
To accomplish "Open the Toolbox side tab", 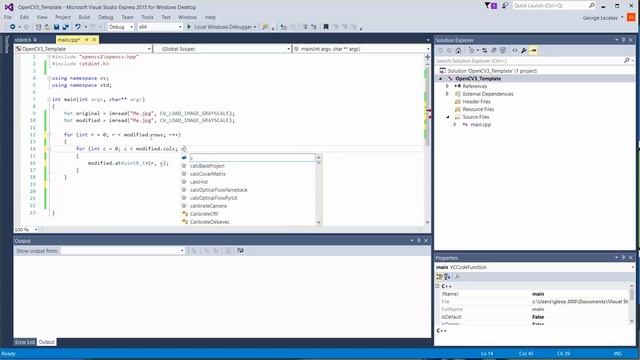I will click(6, 45).
